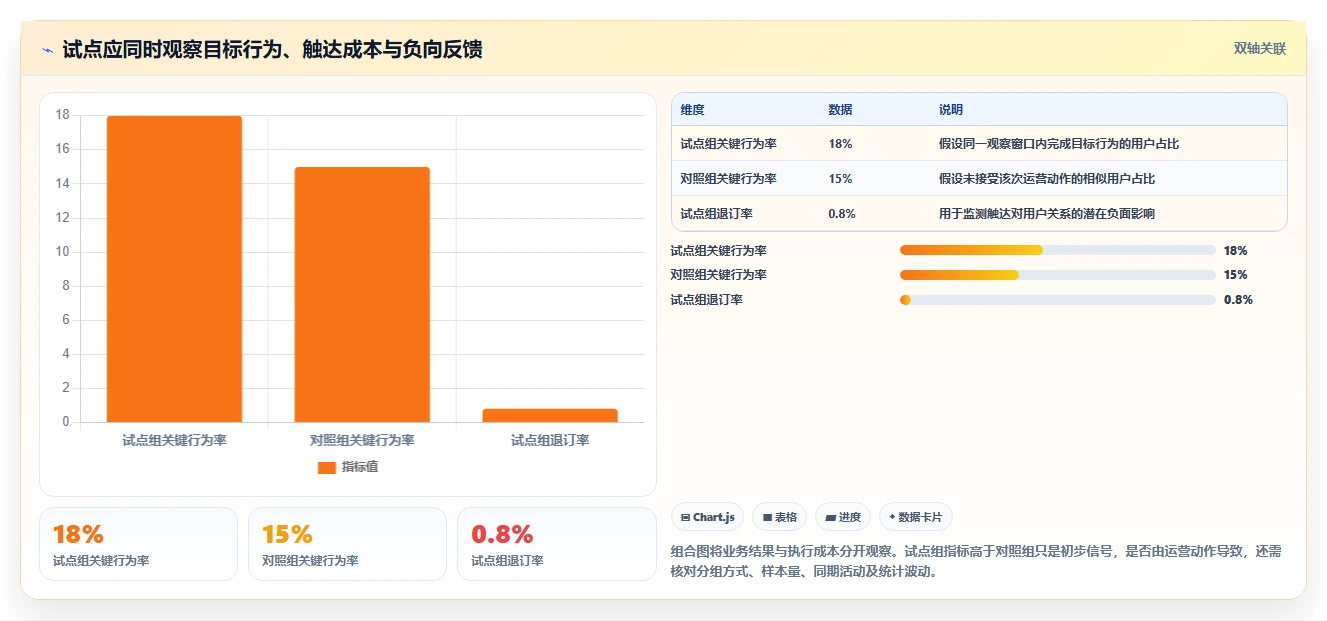Click the 试点组退订率 x-axis label
The width and height of the screenshot is (1327, 621).
click(550, 440)
